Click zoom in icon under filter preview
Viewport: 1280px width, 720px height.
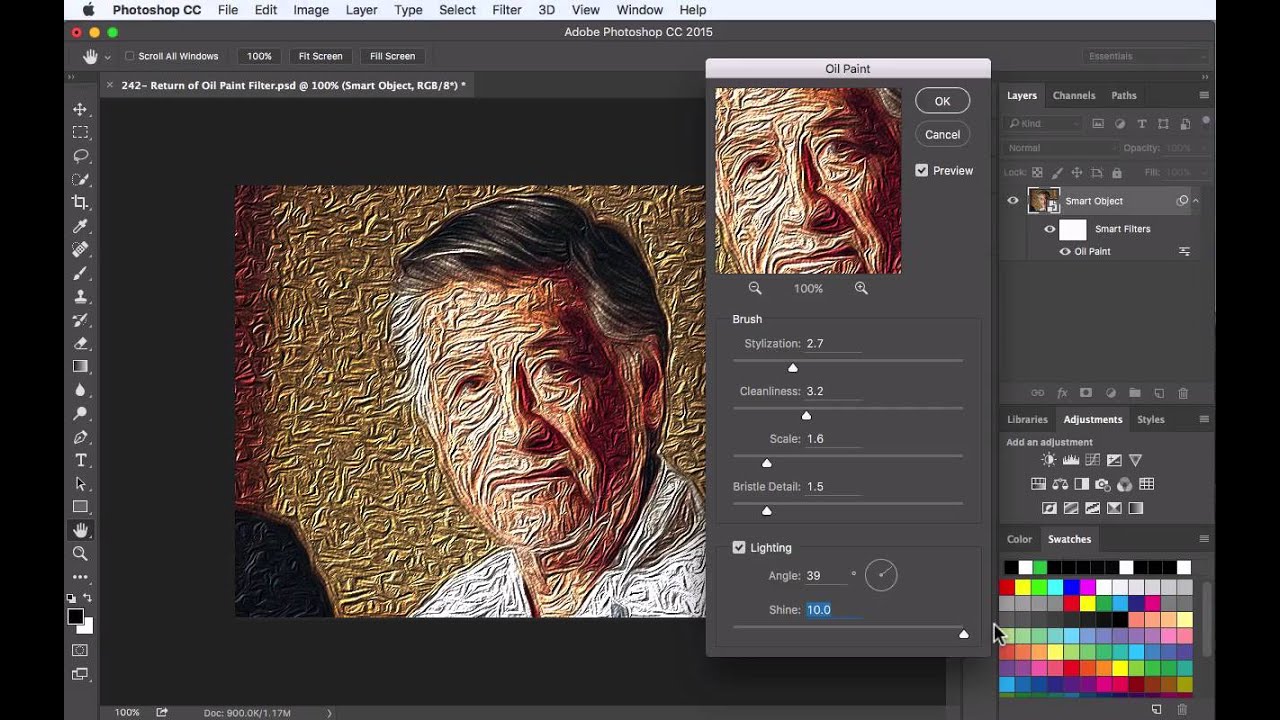click(861, 288)
